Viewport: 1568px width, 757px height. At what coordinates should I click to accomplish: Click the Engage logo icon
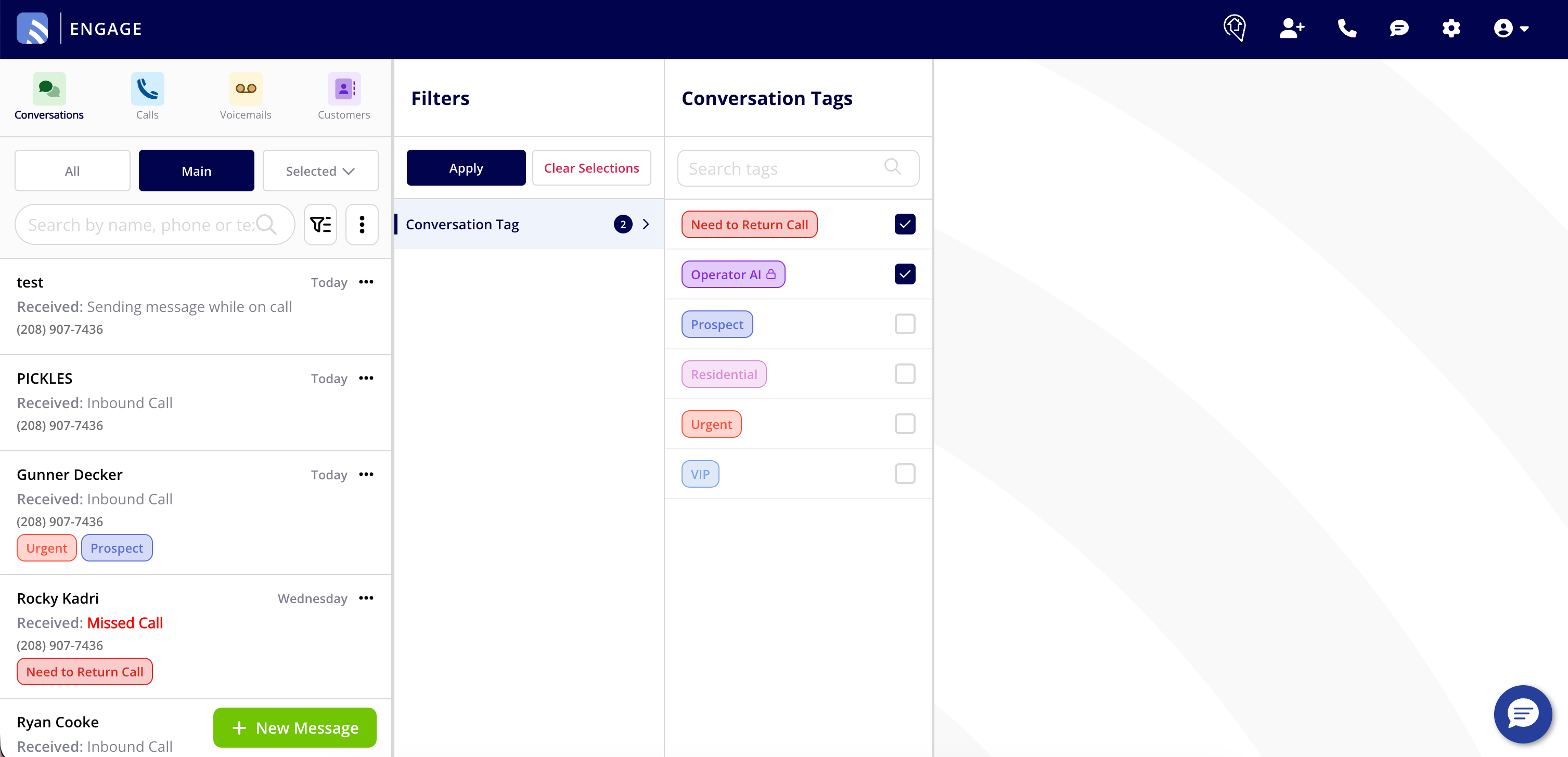(32, 29)
